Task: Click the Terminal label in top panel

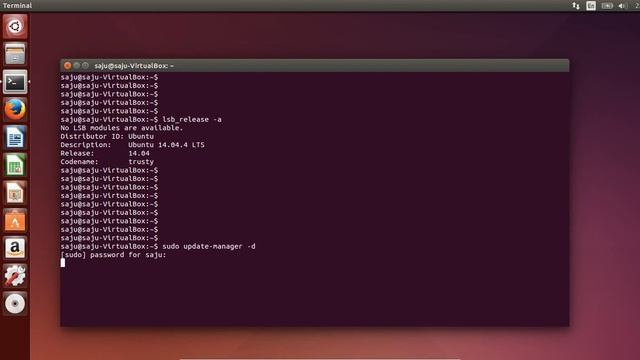Action: tap(17, 6)
